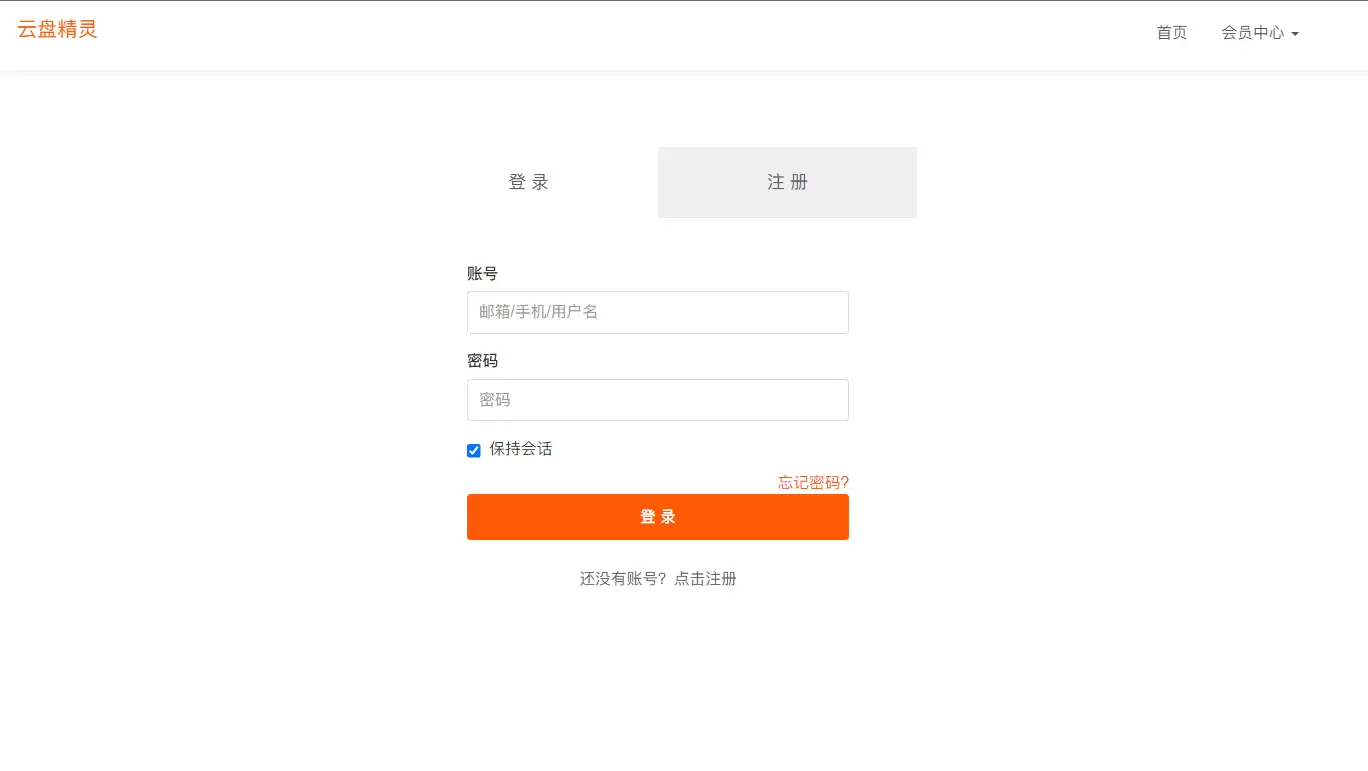Focus the 账号 input field

pyautogui.click(x=658, y=312)
